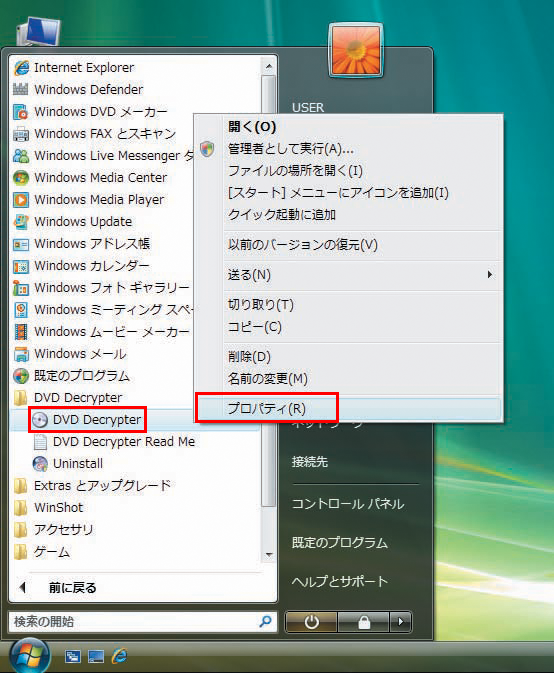Click the 既定のプログラム icon in program list

click(x=21, y=376)
